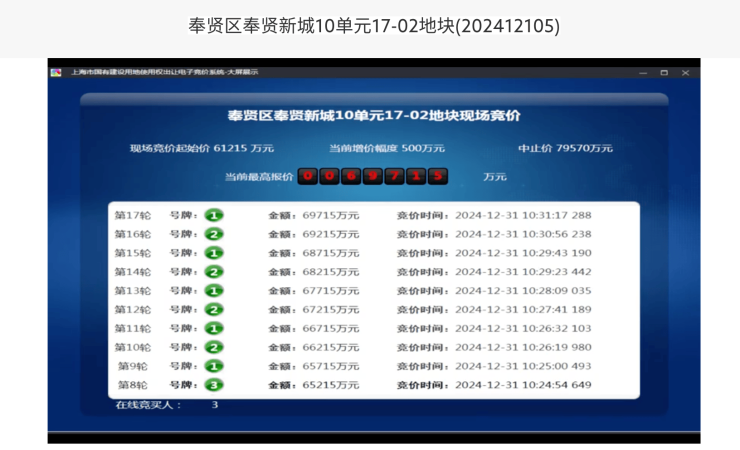The height and width of the screenshot is (450, 740).
Task: Click the red digit 9 in the highest bid counter
Action: coord(373,176)
